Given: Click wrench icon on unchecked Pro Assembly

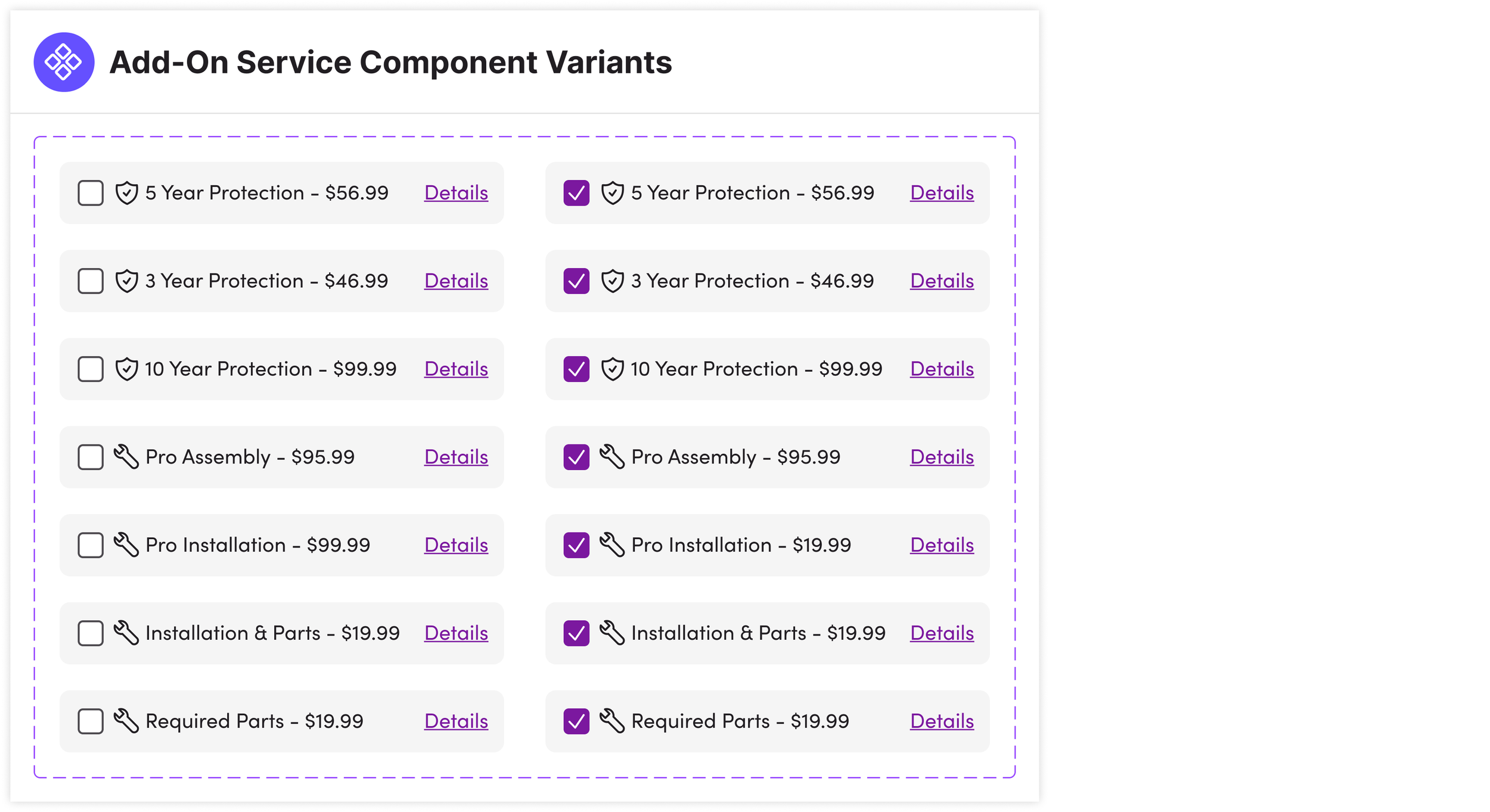Looking at the screenshot, I should tap(126, 457).
